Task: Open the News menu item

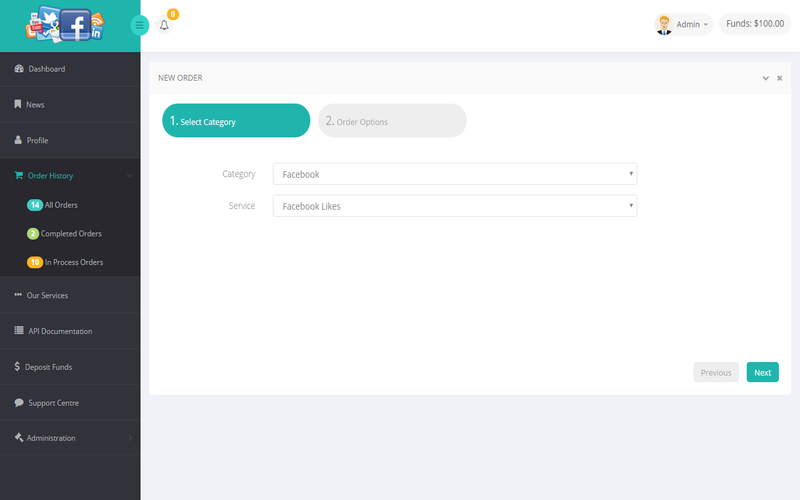Action: (x=70, y=105)
